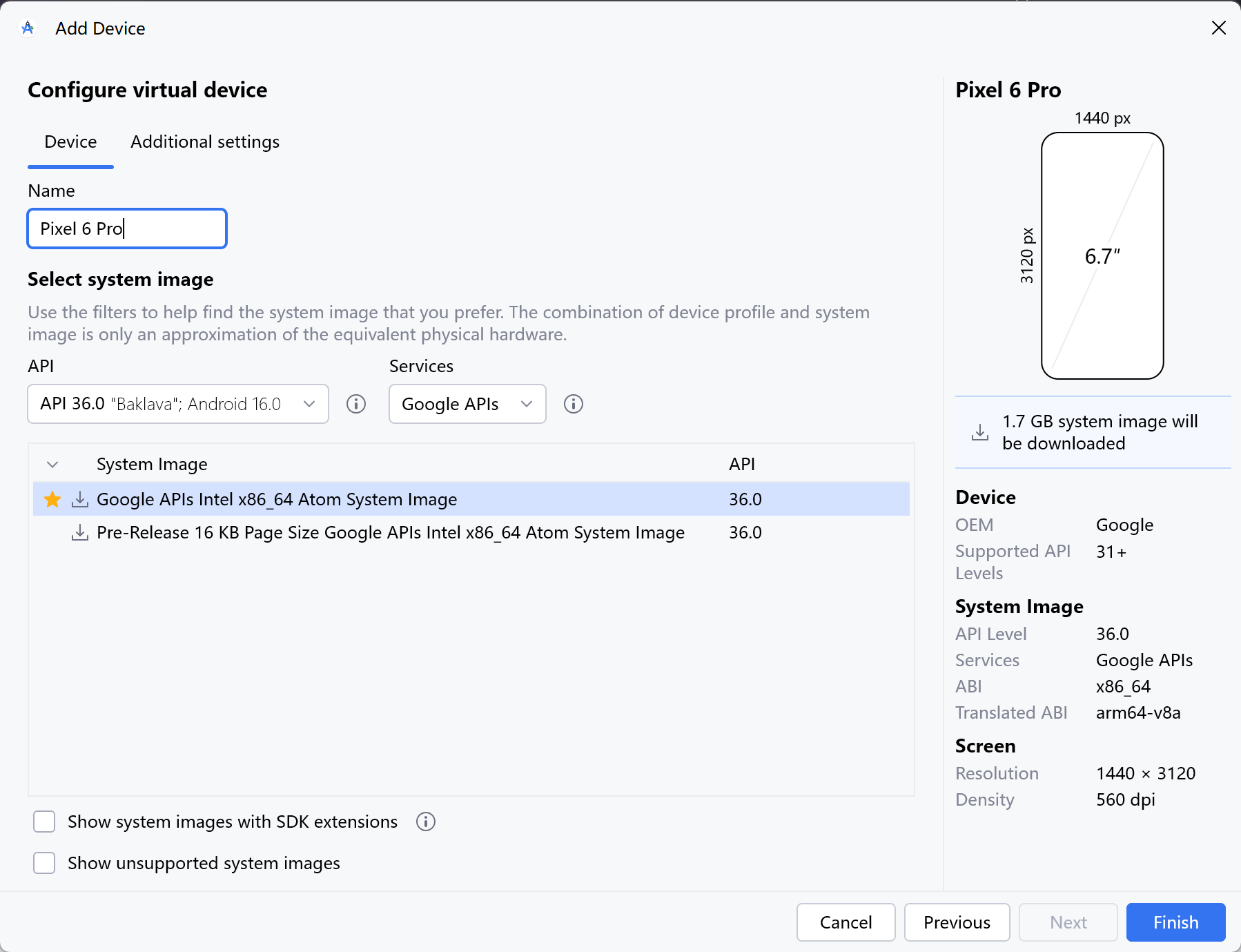
Task: Click download icon for Pre-Release 16 KB image
Action: (x=80, y=532)
